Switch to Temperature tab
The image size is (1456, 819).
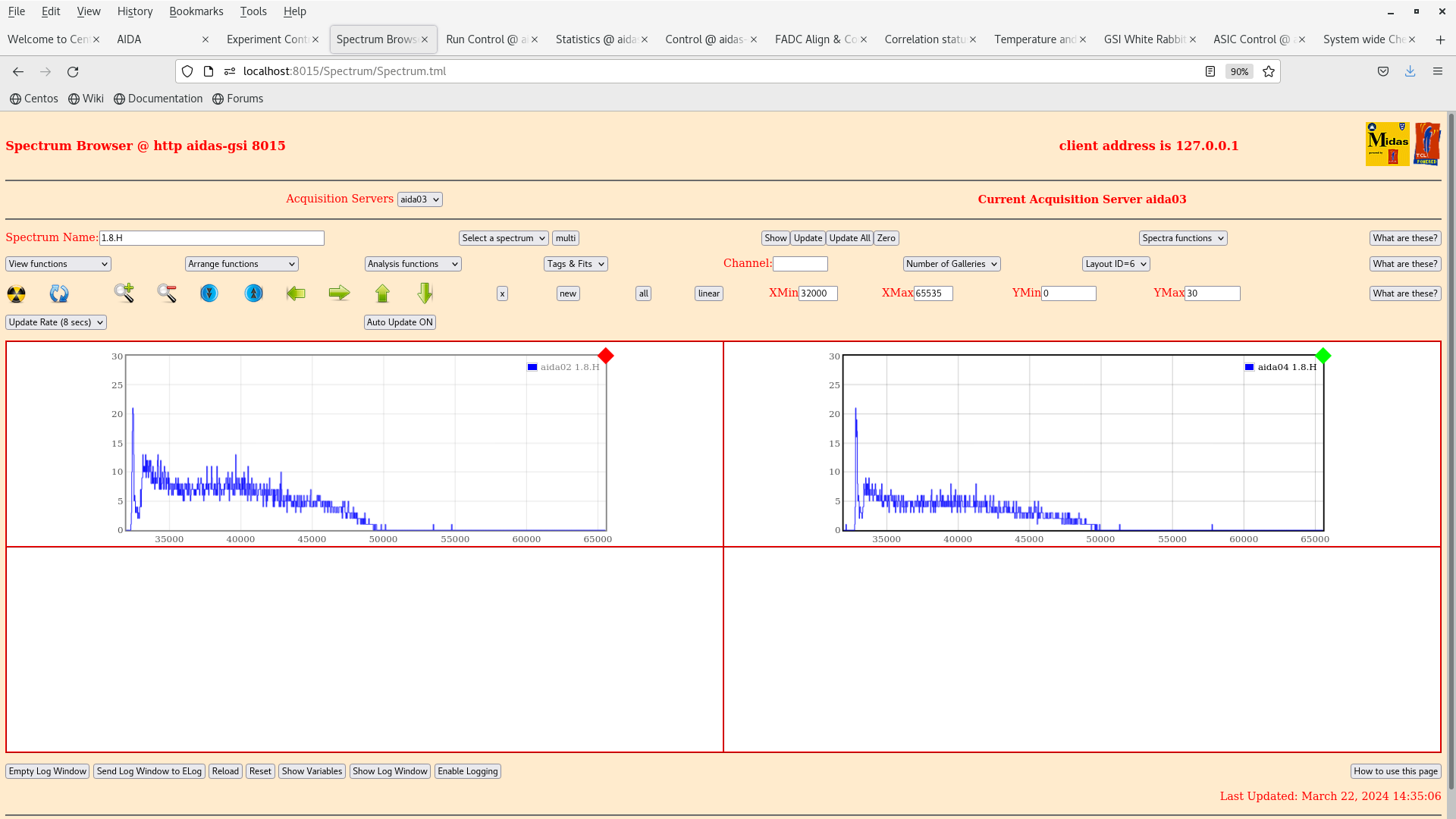pos(1034,39)
